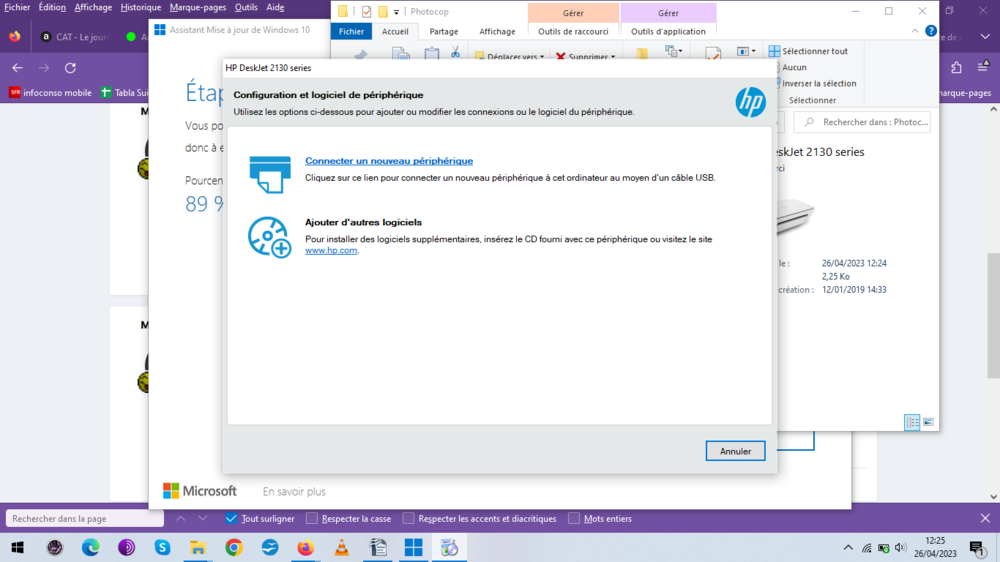
Task: Open the Supprimer dropdown arrow
Action: 613,57
